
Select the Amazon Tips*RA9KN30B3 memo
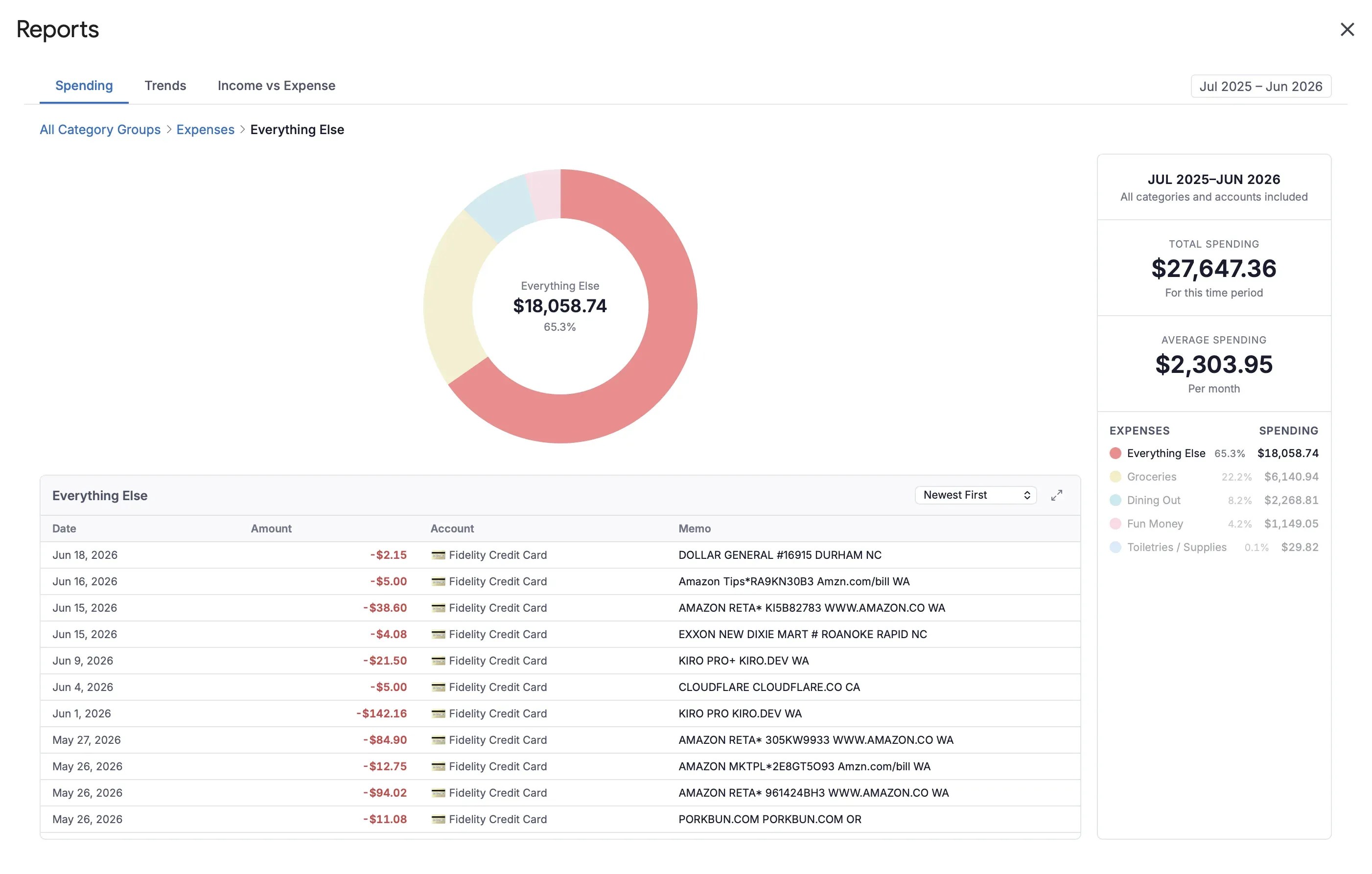[794, 581]
